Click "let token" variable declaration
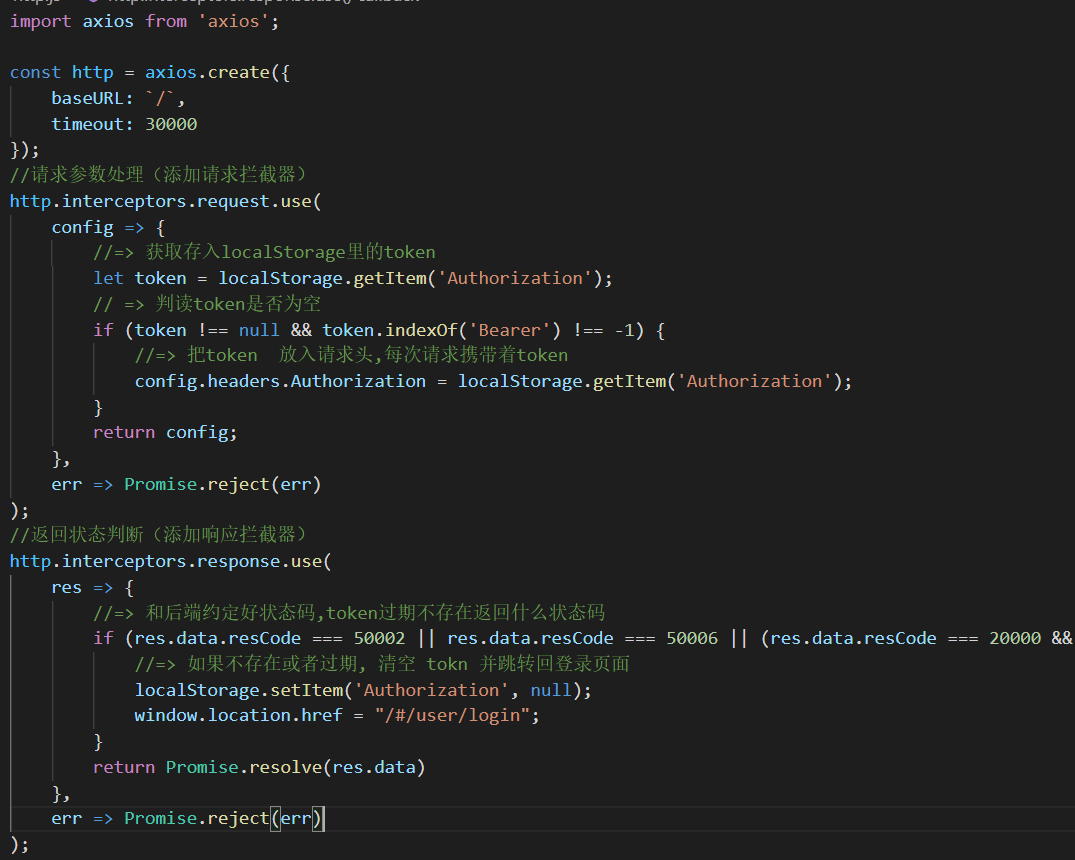Viewport: 1075px width, 860px height. (140, 278)
